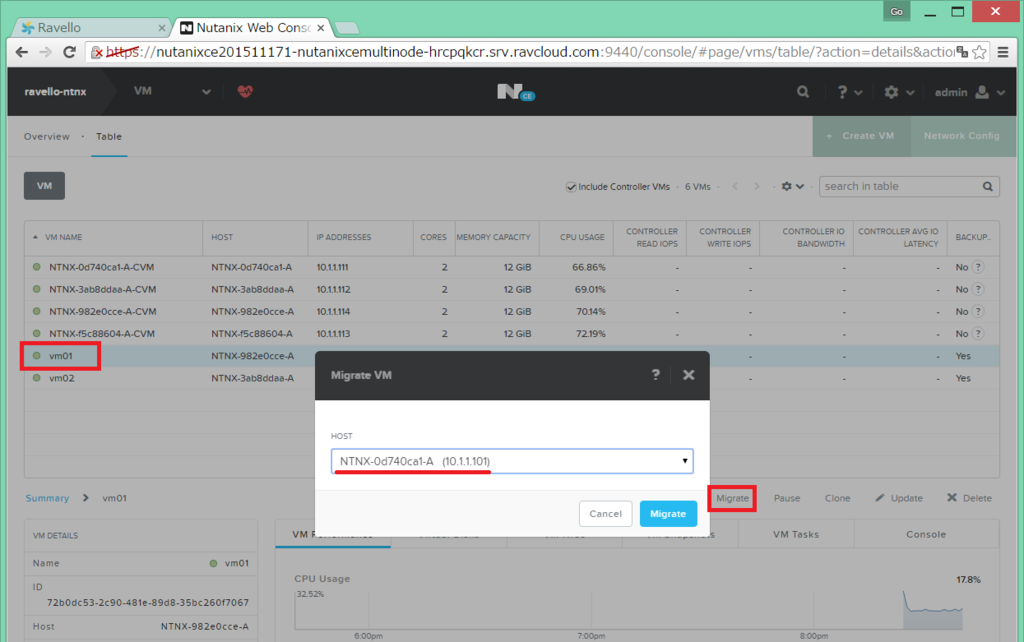Viewport: 1024px width, 642px height.
Task: Open help in the Migrate VM dialog
Action: [656, 375]
